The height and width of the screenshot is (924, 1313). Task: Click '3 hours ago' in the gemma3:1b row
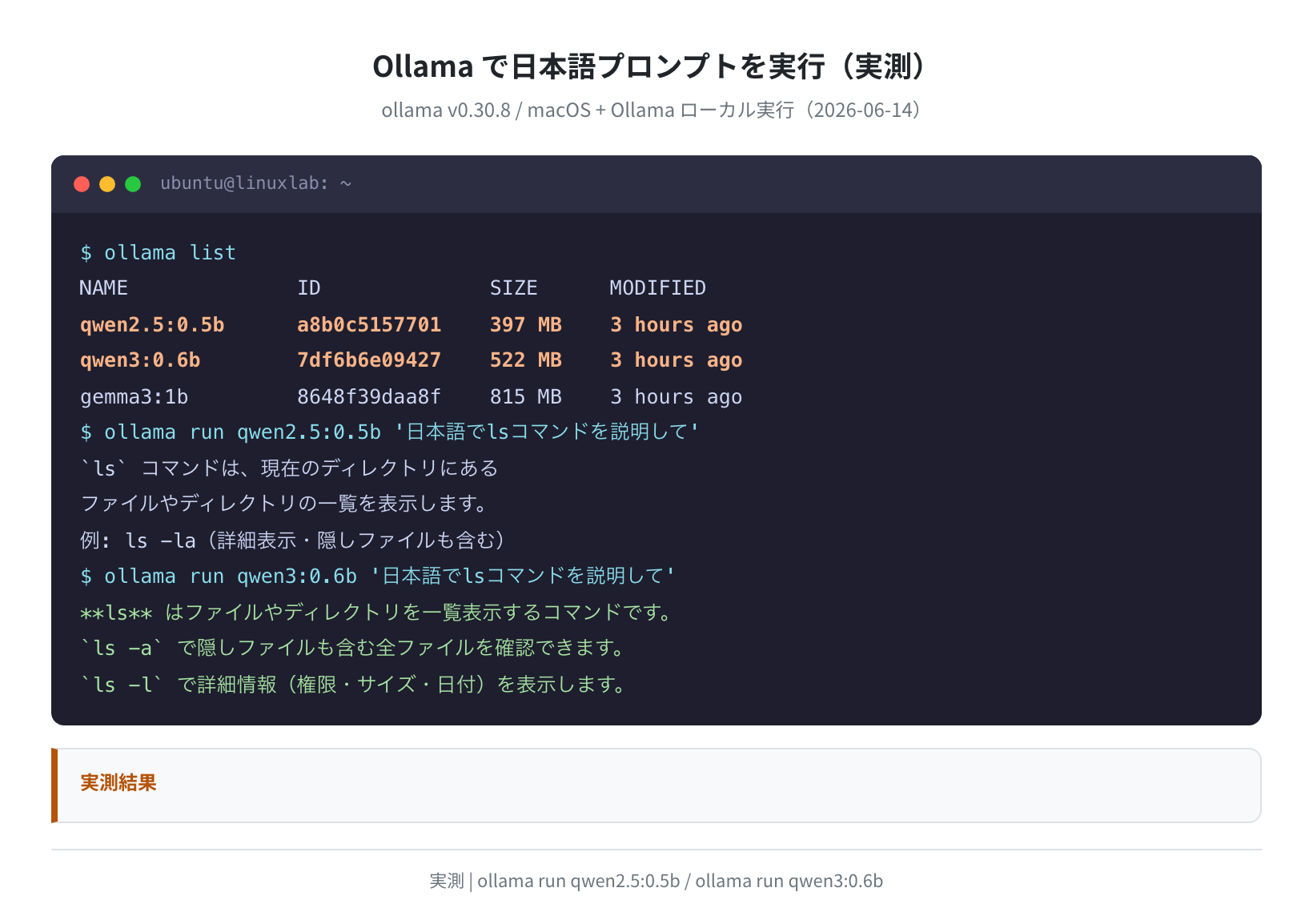[677, 397]
